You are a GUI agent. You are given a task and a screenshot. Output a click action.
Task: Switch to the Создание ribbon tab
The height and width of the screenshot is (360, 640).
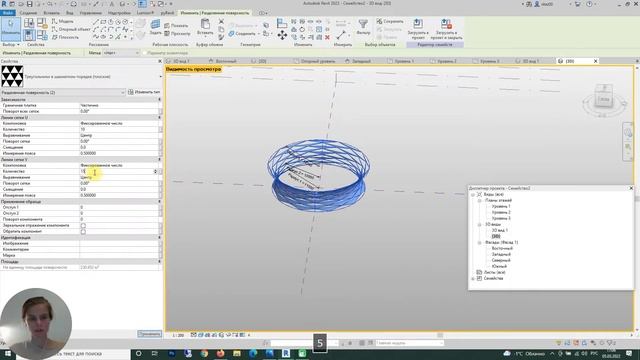29,13
